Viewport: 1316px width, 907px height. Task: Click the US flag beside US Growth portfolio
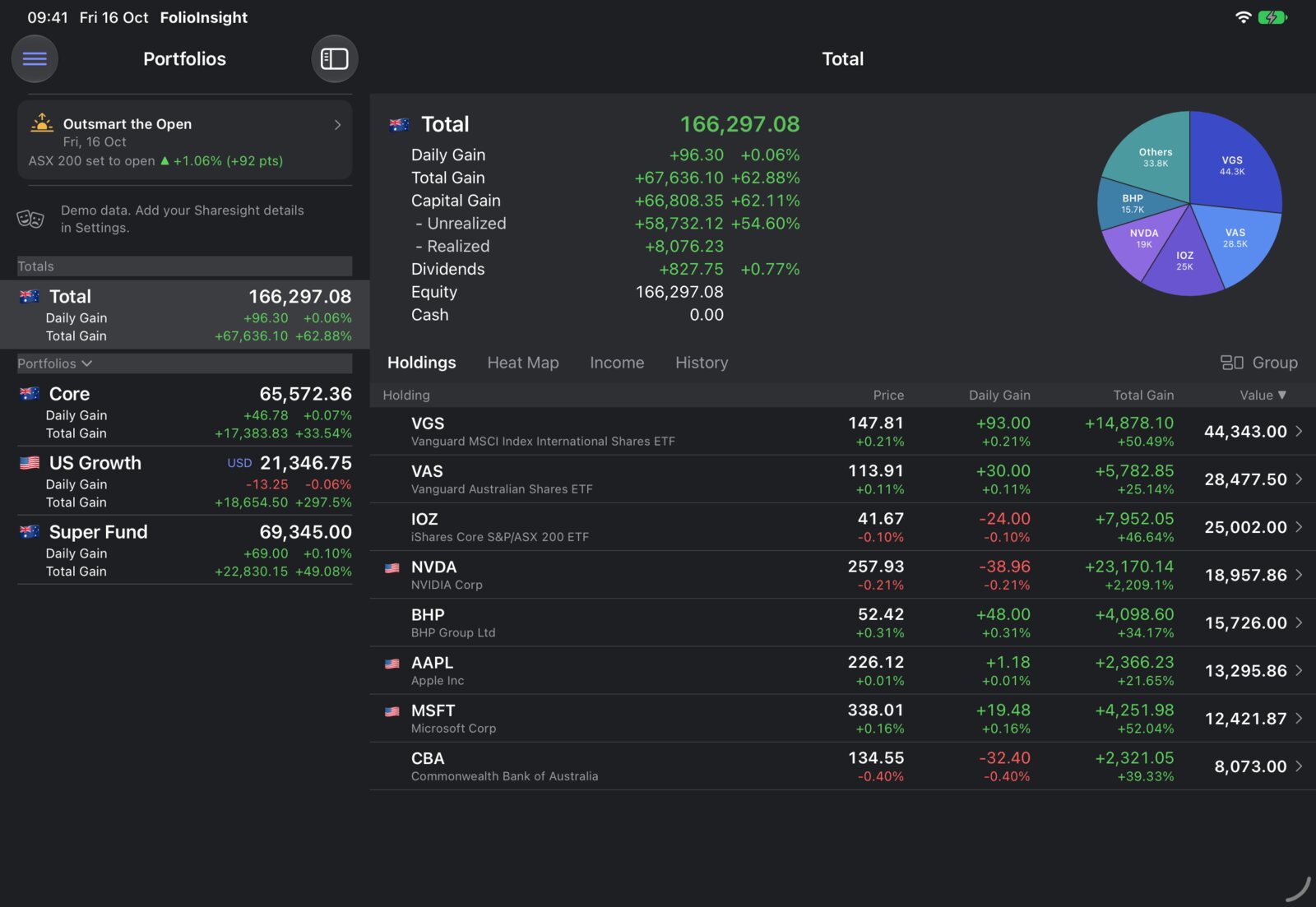[30, 463]
